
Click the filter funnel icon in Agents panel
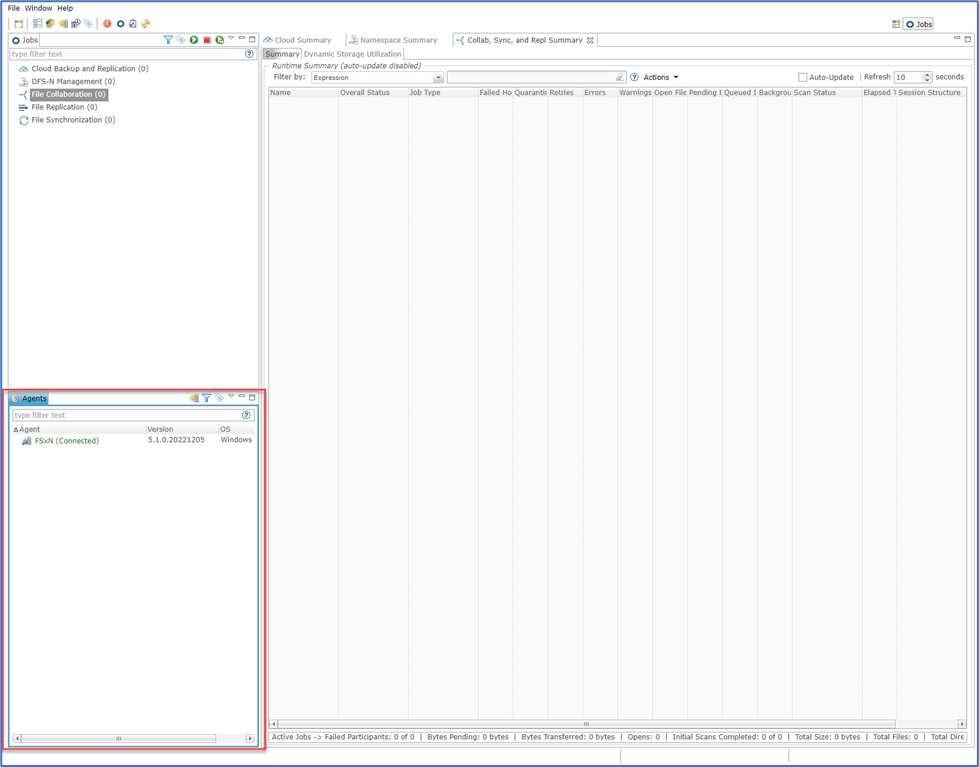click(x=207, y=398)
